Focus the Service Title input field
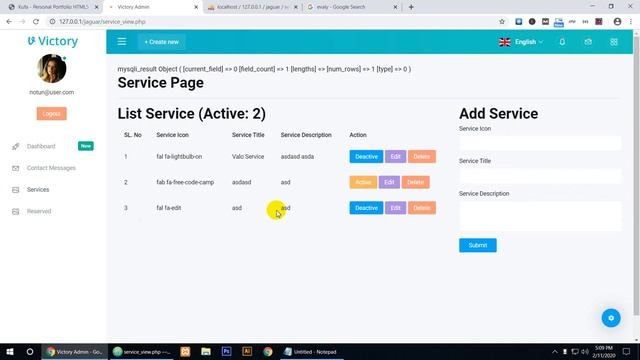640x360 pixels. (540, 176)
